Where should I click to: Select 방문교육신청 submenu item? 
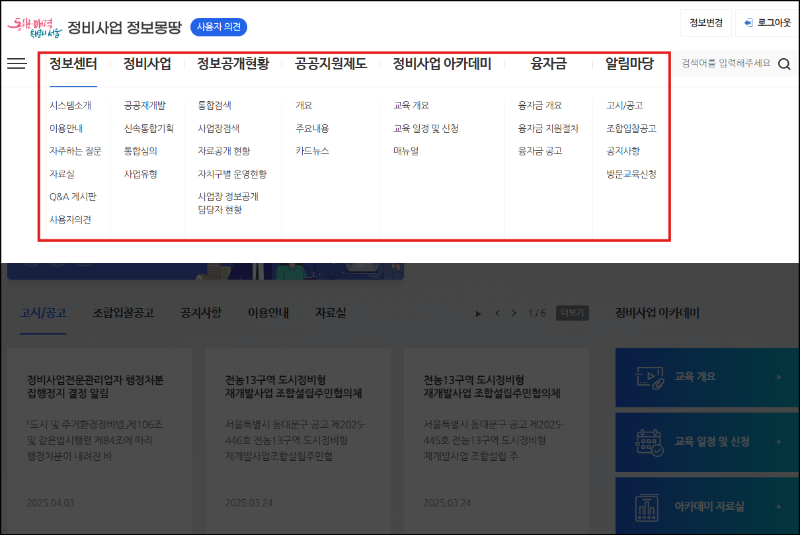tap(631, 174)
